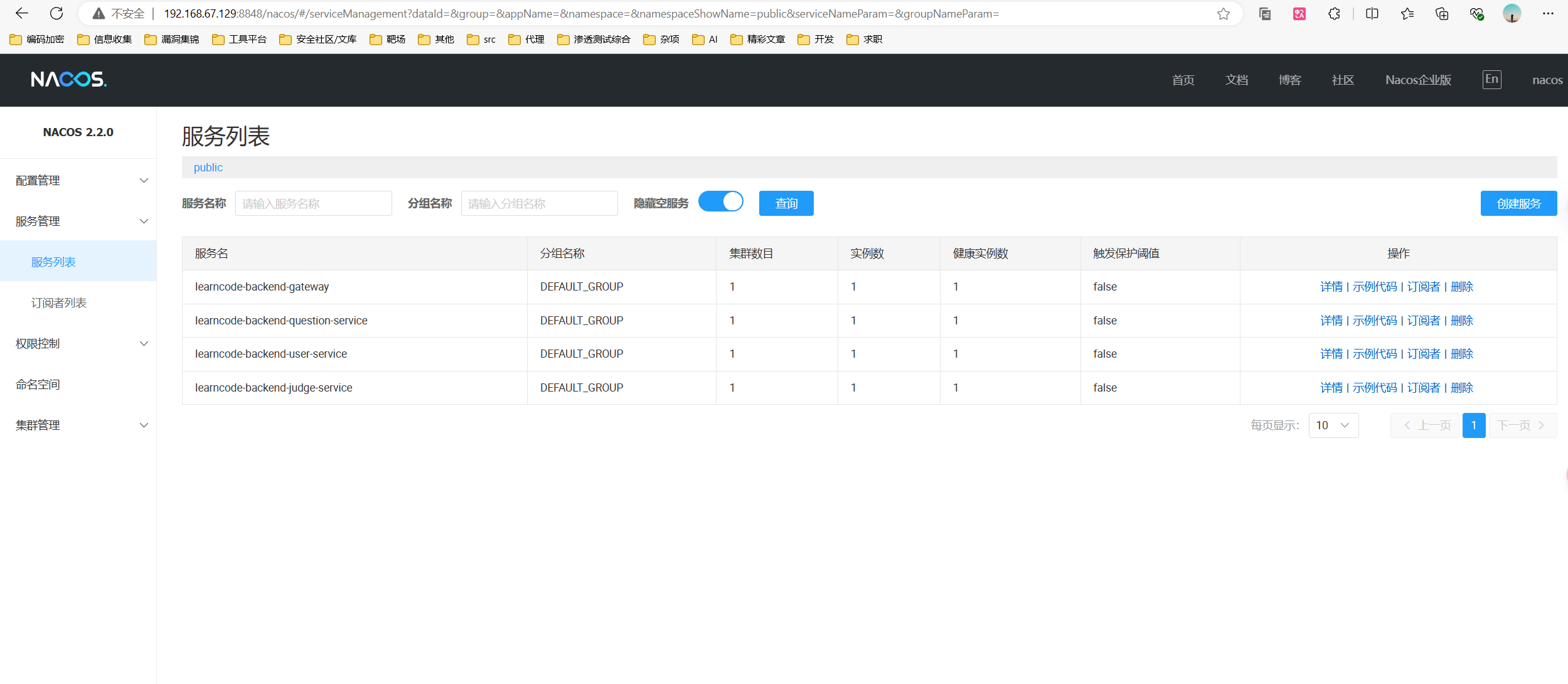Reload the page with the refresh icon
Image resolution: width=1568 pixels, height=684 pixels.
click(56, 13)
